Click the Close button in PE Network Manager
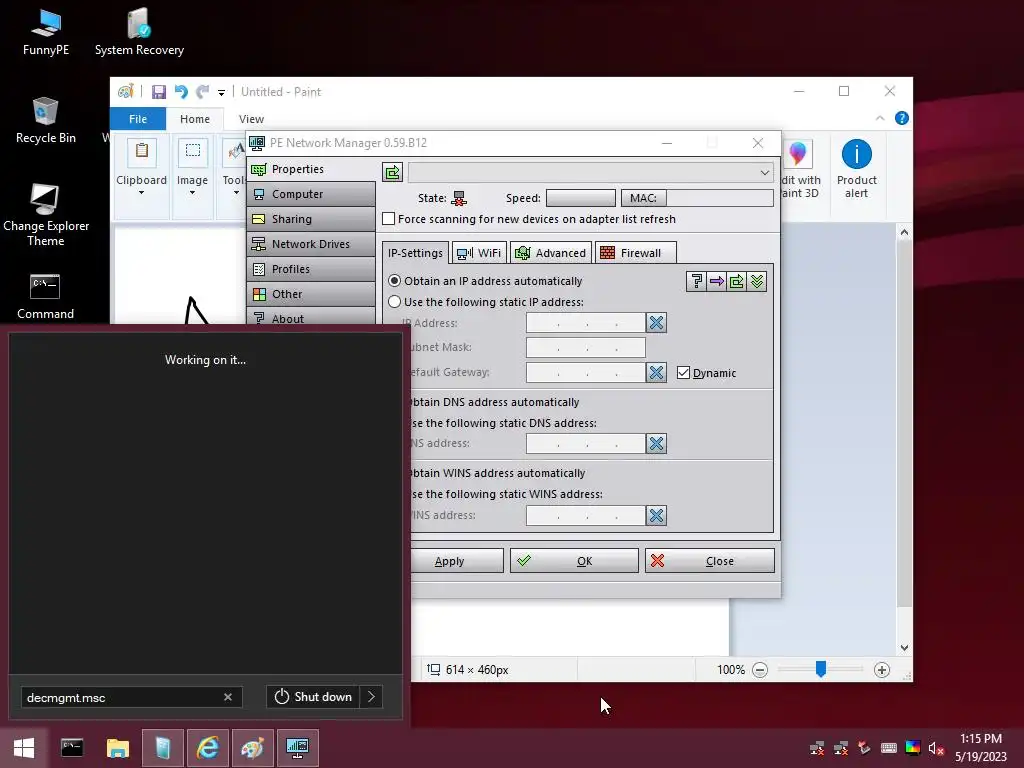This screenshot has width=1024, height=768. [x=709, y=561]
